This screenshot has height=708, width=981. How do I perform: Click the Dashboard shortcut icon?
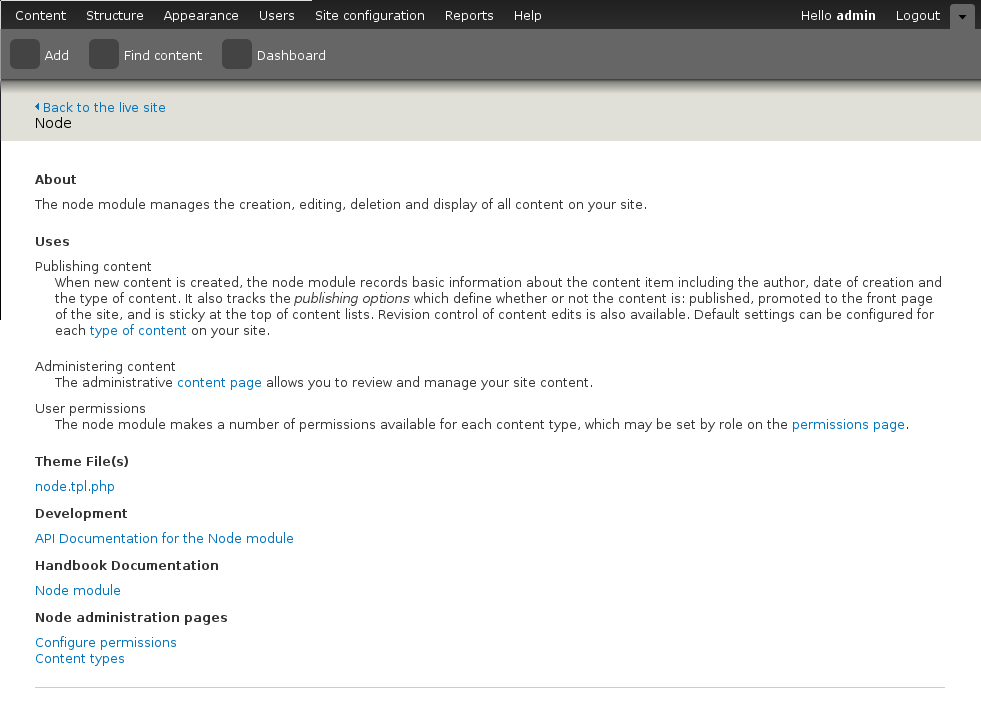(x=237, y=54)
